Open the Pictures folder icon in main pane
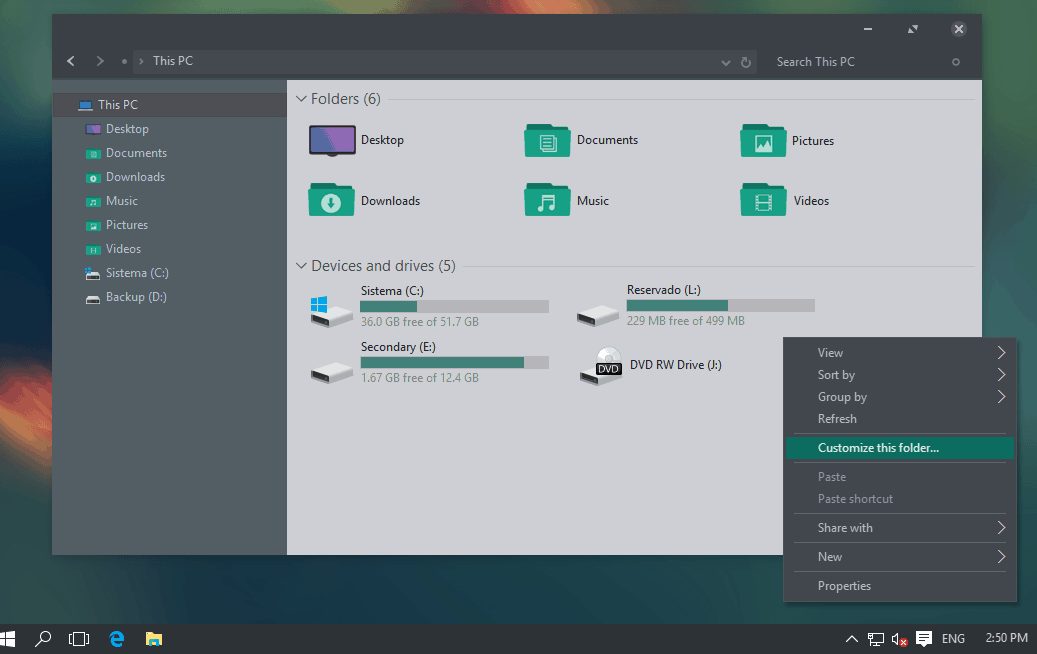 (x=763, y=140)
